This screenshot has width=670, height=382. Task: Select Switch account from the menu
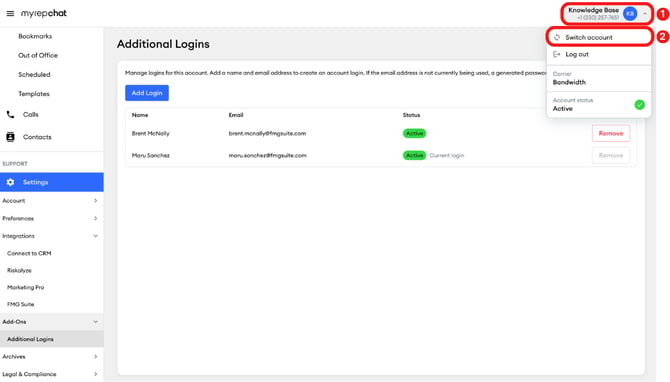599,37
